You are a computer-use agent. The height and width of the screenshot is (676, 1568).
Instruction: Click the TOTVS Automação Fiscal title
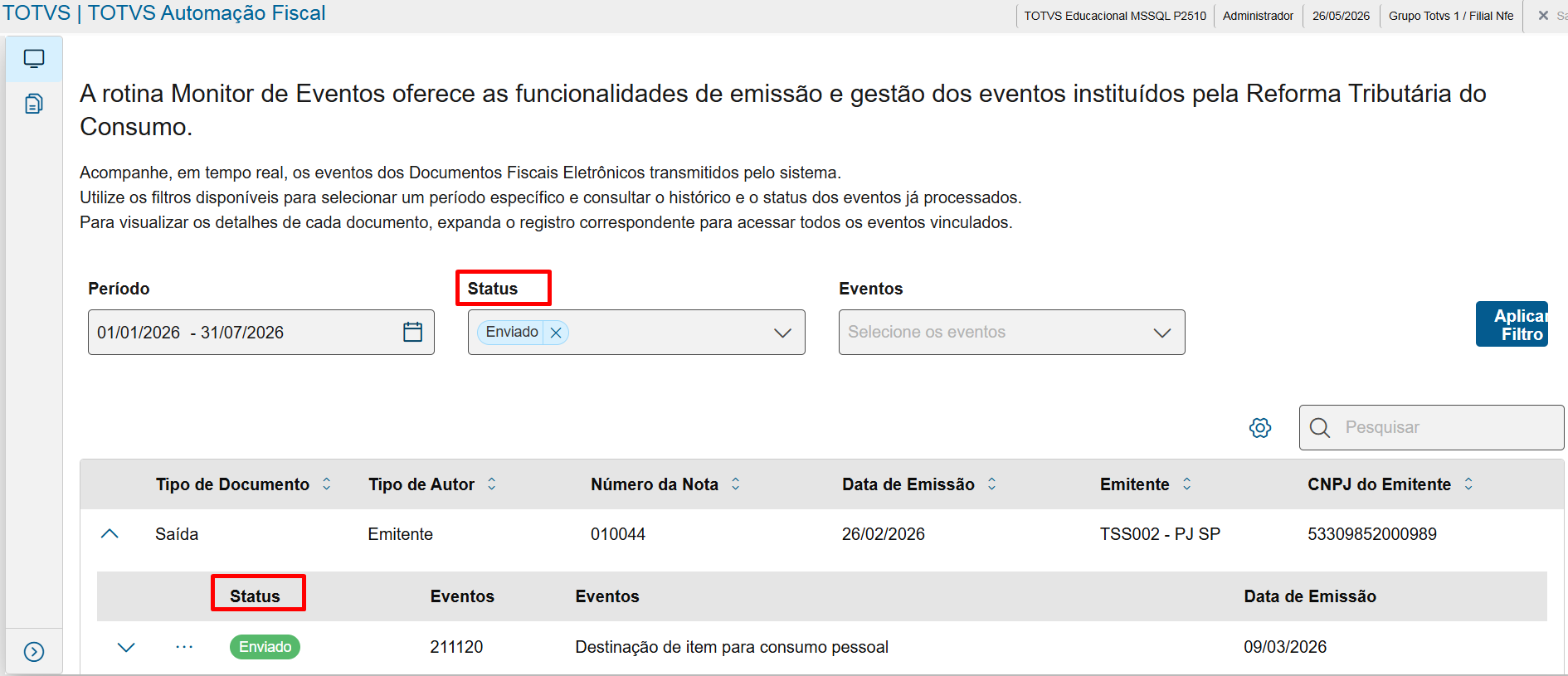(x=207, y=13)
